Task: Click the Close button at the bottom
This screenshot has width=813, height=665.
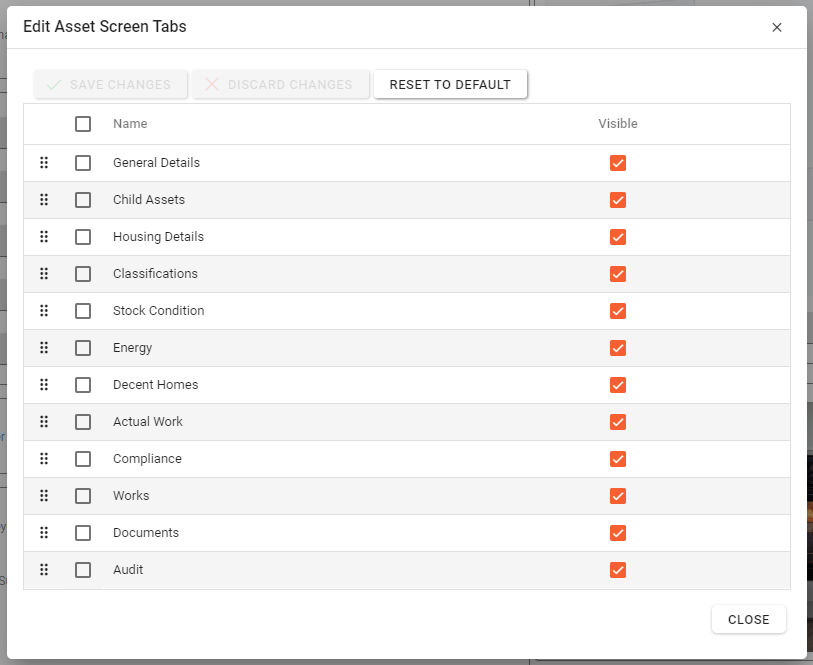Action: 748,620
